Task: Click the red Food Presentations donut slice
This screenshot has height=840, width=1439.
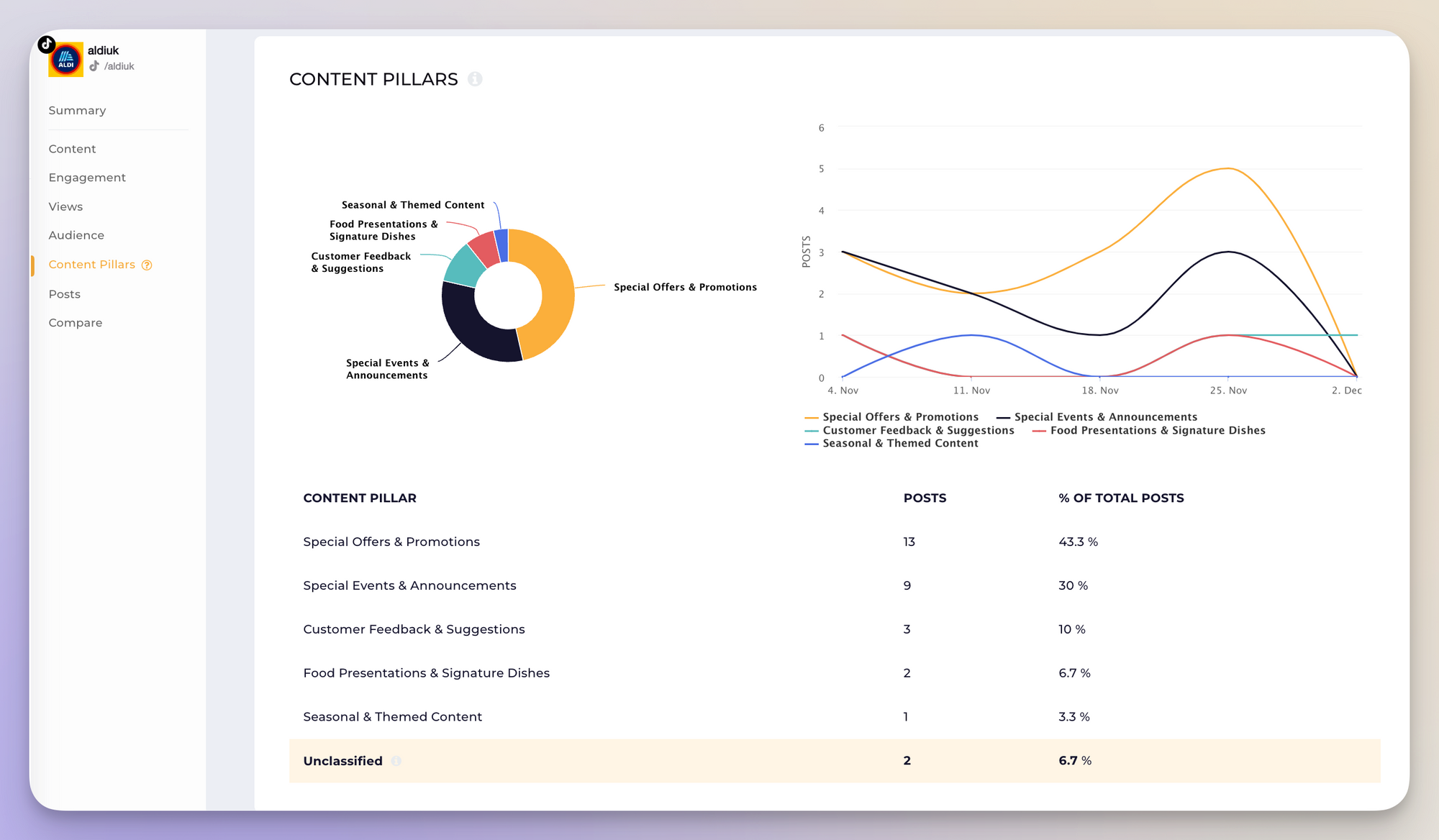Action: click(x=486, y=249)
